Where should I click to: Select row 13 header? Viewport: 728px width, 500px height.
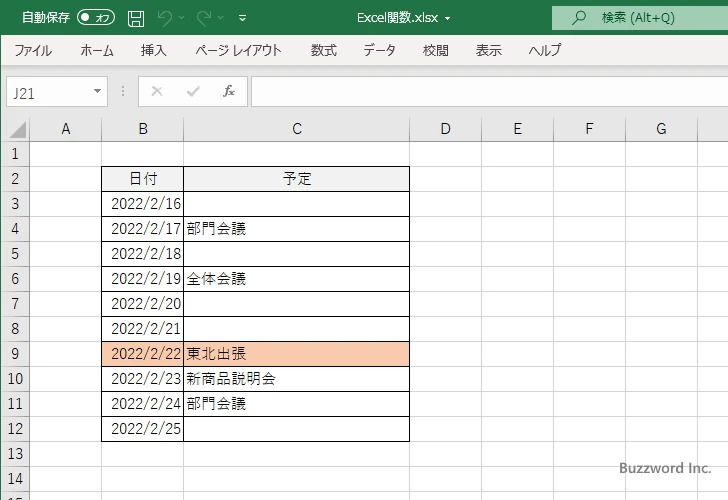point(15,454)
